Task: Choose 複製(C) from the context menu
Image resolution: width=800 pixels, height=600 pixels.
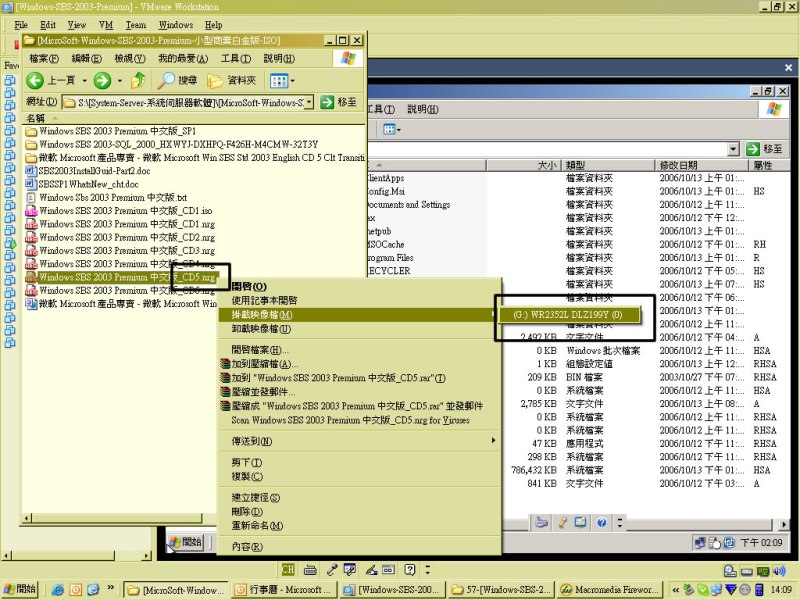Action: click(359, 477)
